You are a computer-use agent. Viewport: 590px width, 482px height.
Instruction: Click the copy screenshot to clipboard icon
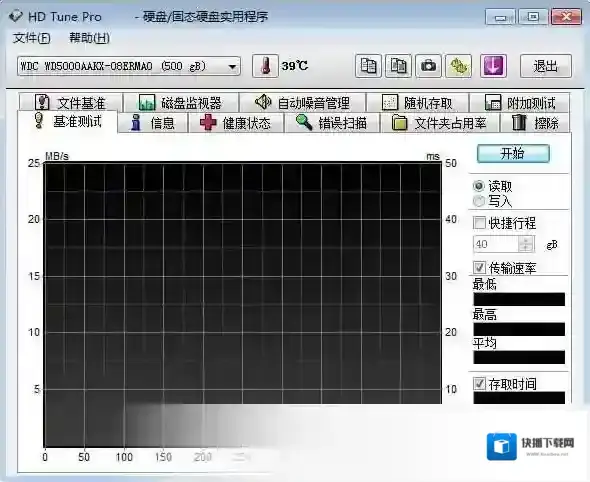point(398,66)
